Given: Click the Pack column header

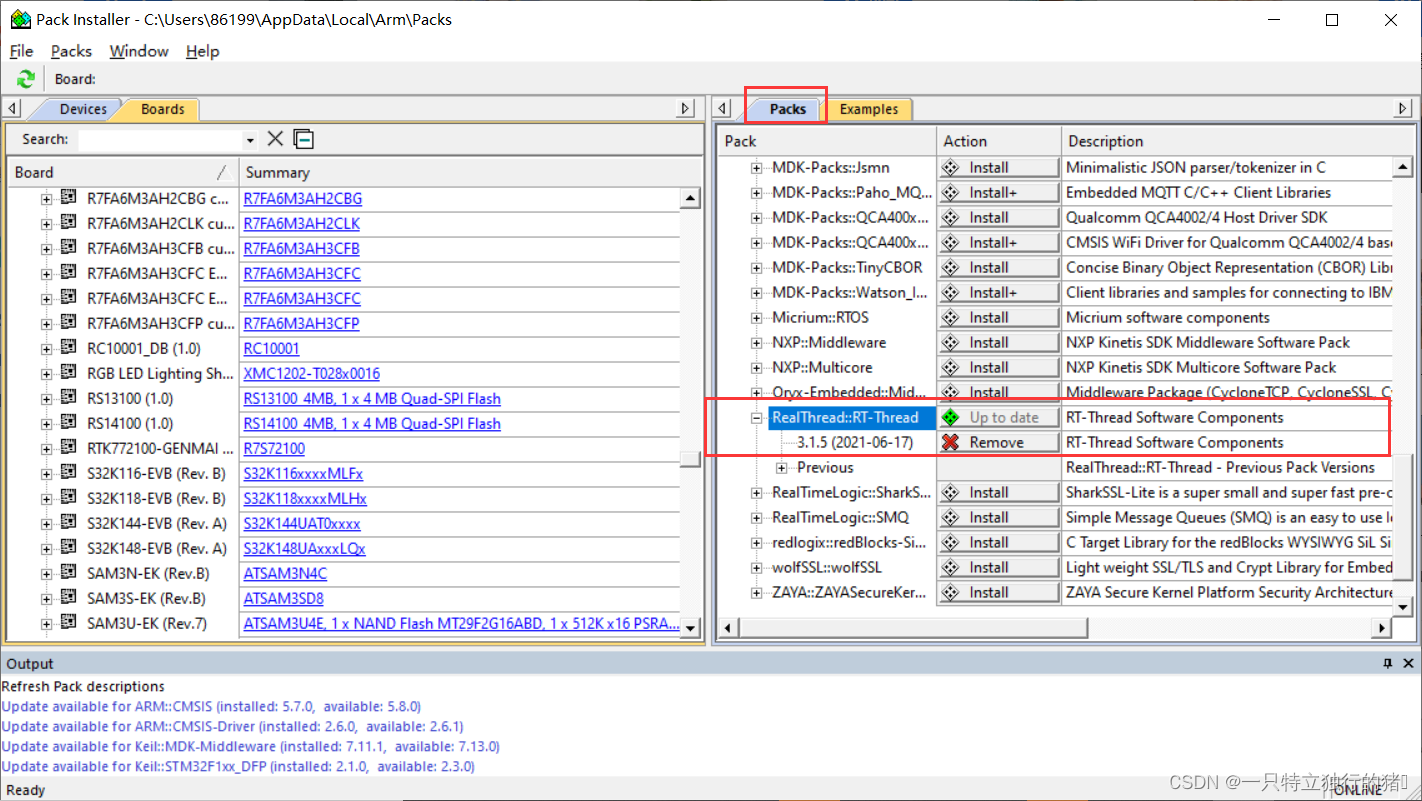Looking at the screenshot, I should click(x=827, y=141).
